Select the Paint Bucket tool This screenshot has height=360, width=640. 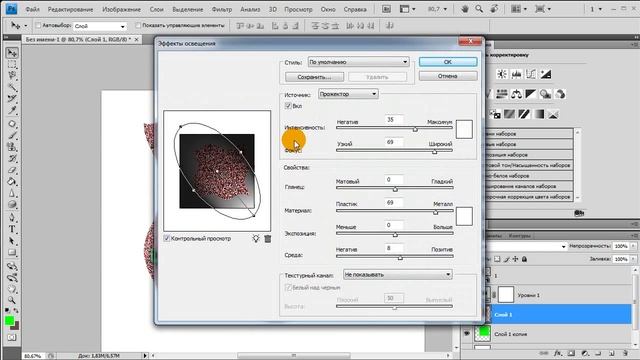tap(12, 181)
